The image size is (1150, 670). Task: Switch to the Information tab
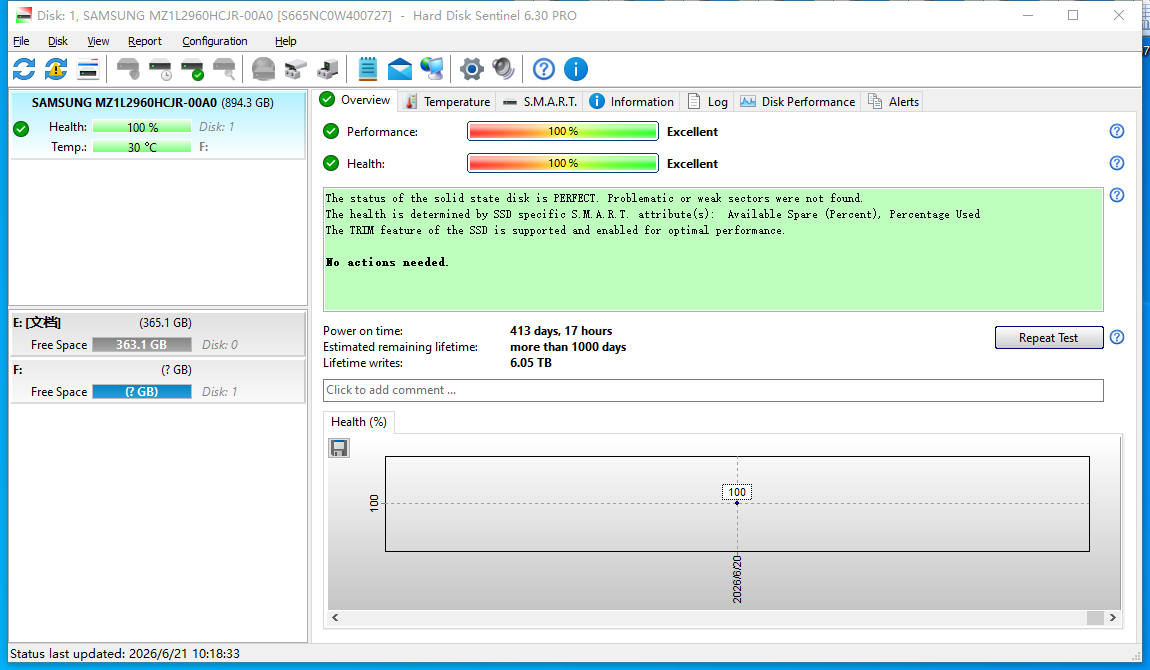click(631, 102)
